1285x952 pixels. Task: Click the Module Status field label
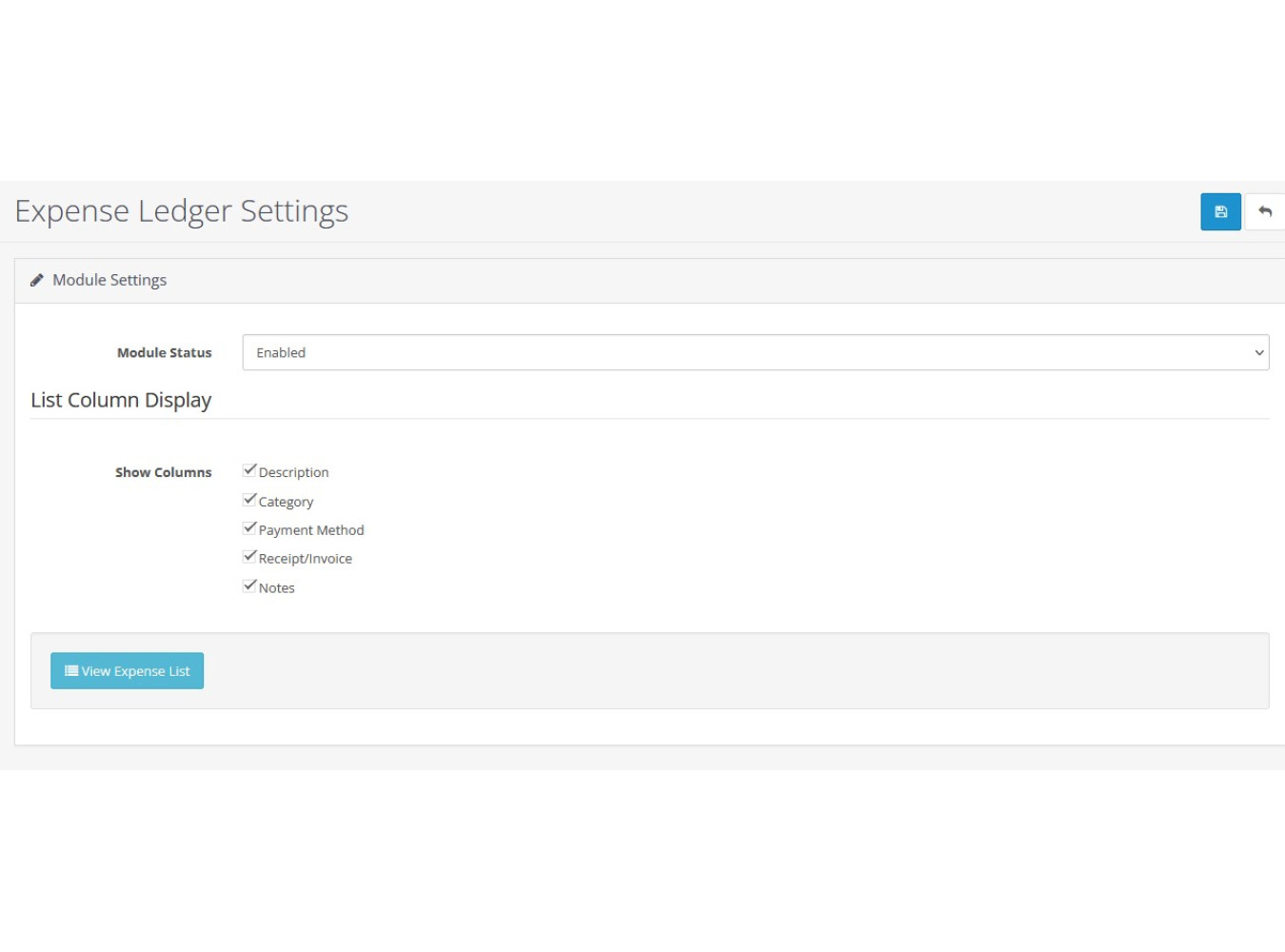[164, 352]
